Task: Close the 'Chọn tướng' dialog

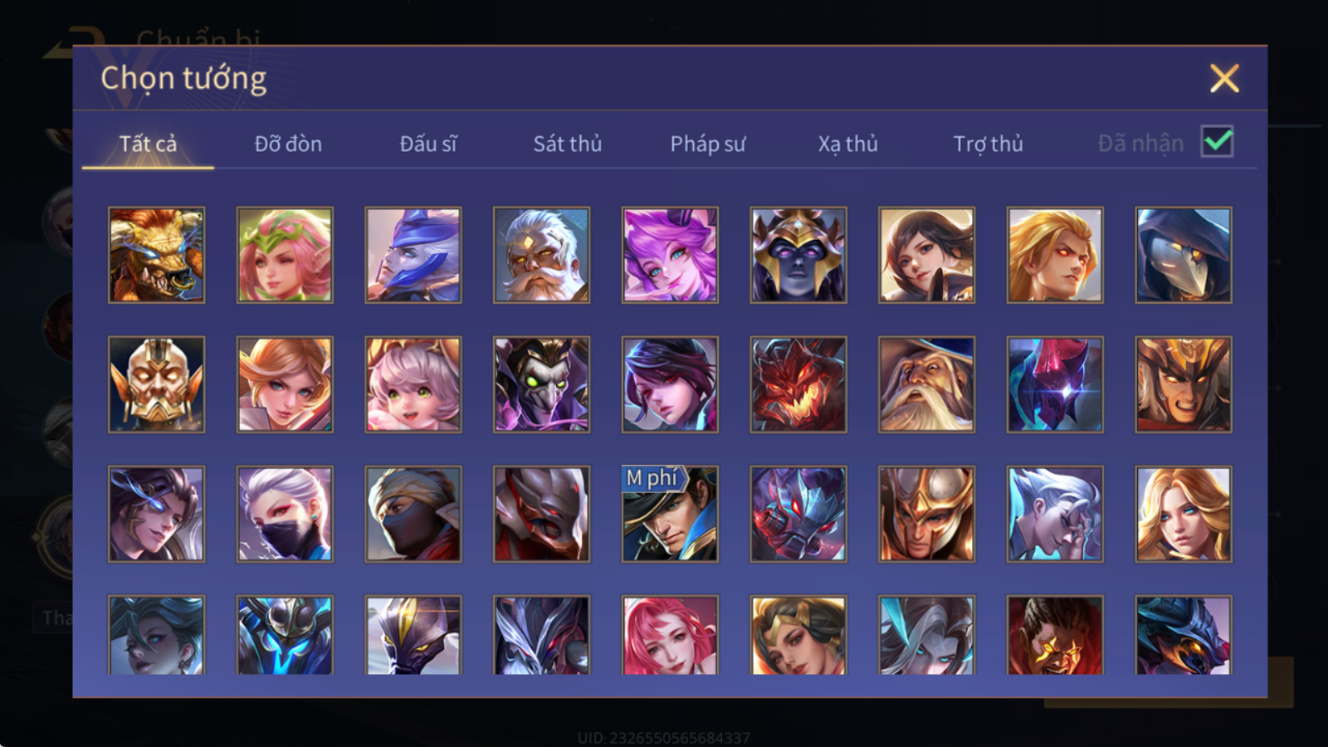Action: pyautogui.click(x=1224, y=78)
